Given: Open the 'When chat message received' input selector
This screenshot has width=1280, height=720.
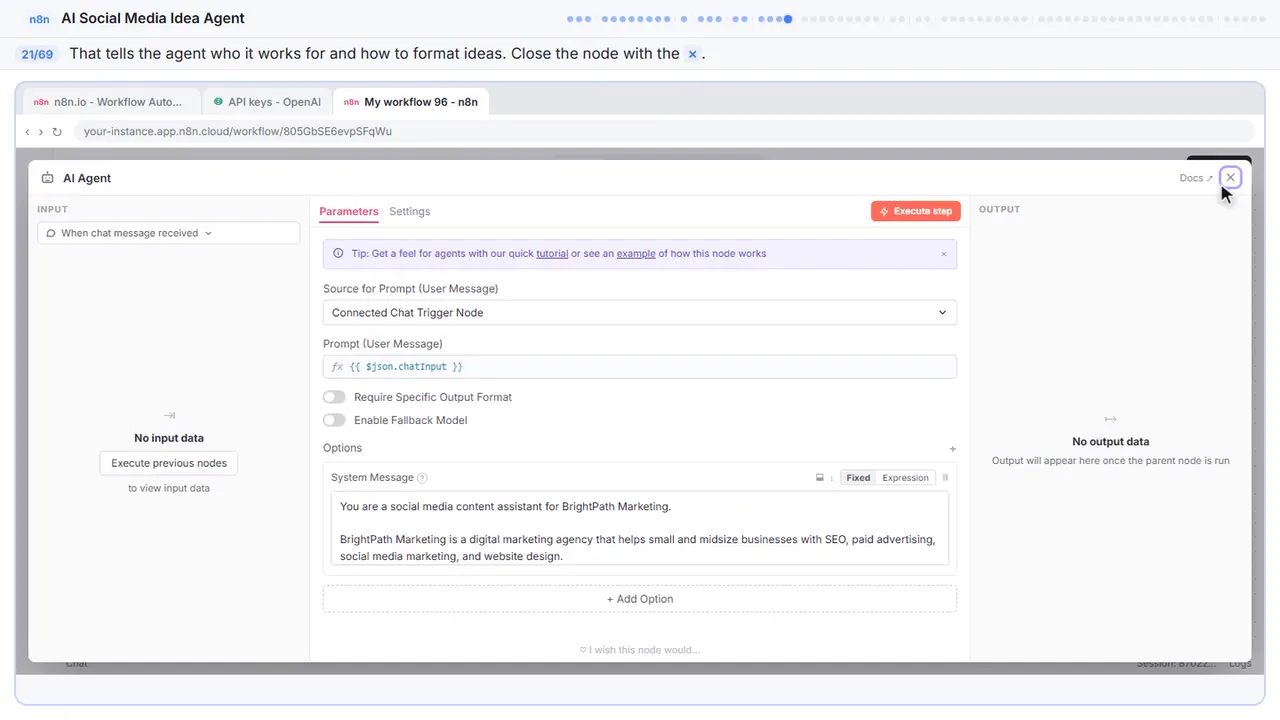Looking at the screenshot, I should coord(169,233).
